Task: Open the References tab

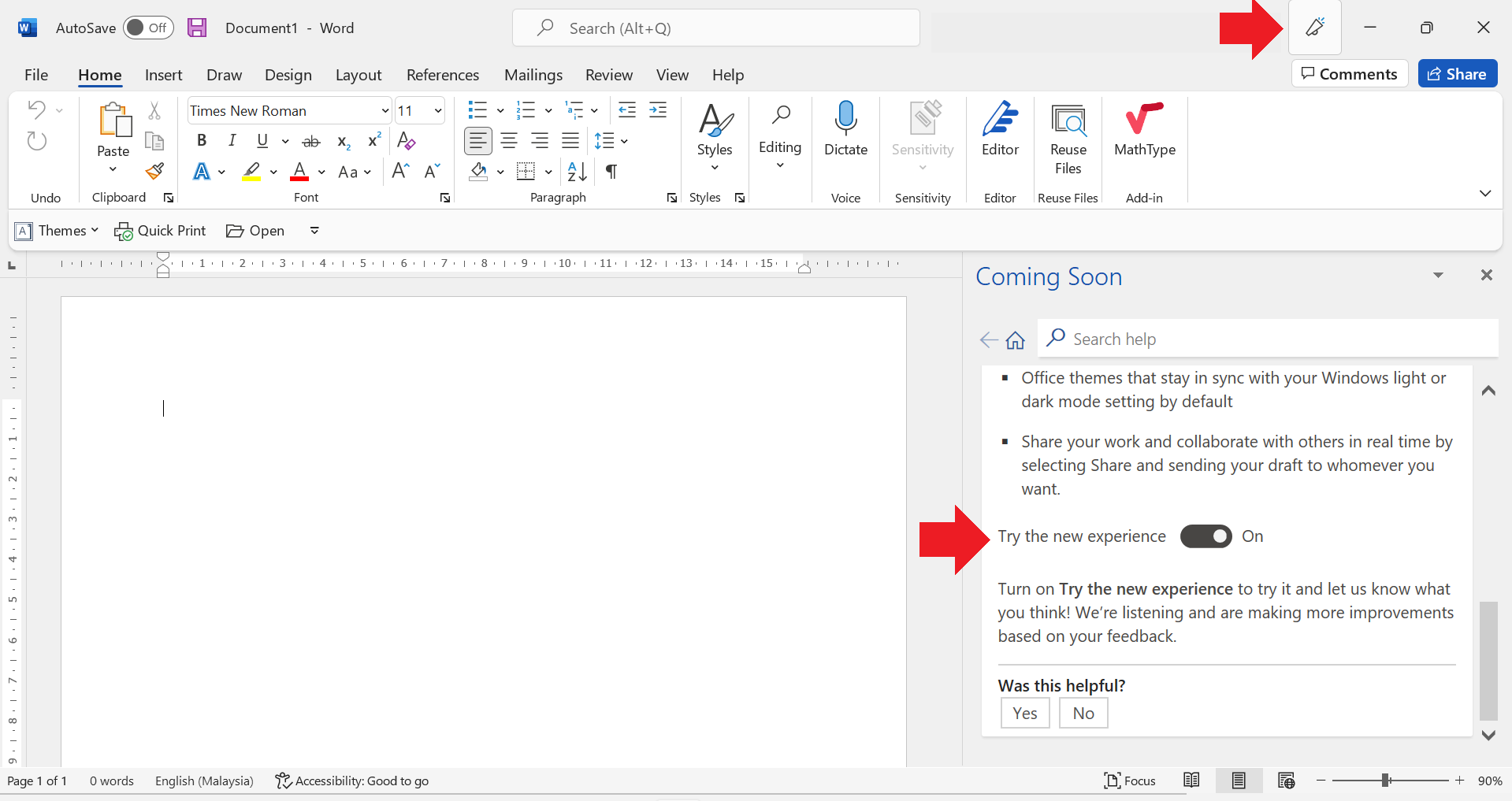Action: [442, 75]
